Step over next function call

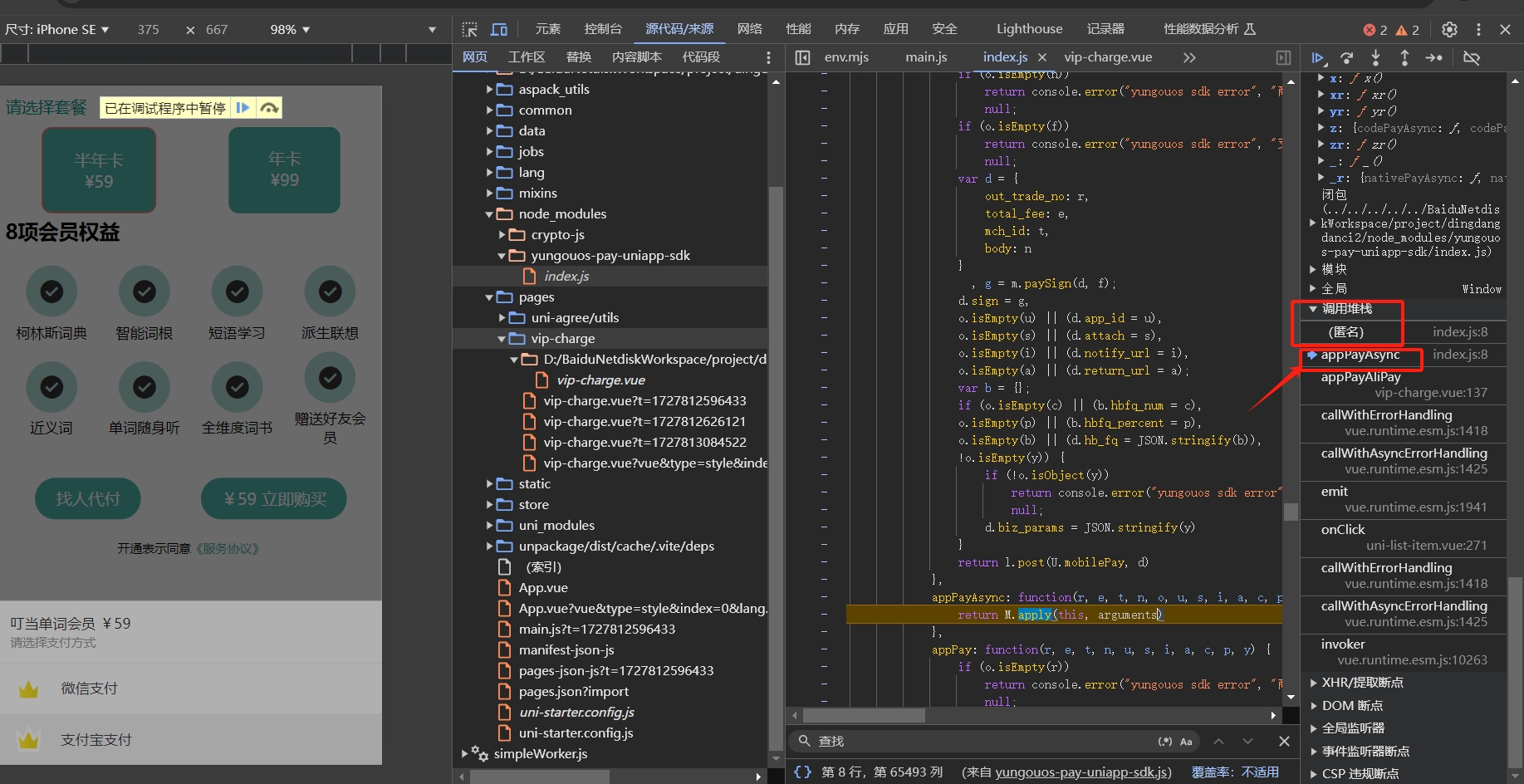click(x=1347, y=57)
